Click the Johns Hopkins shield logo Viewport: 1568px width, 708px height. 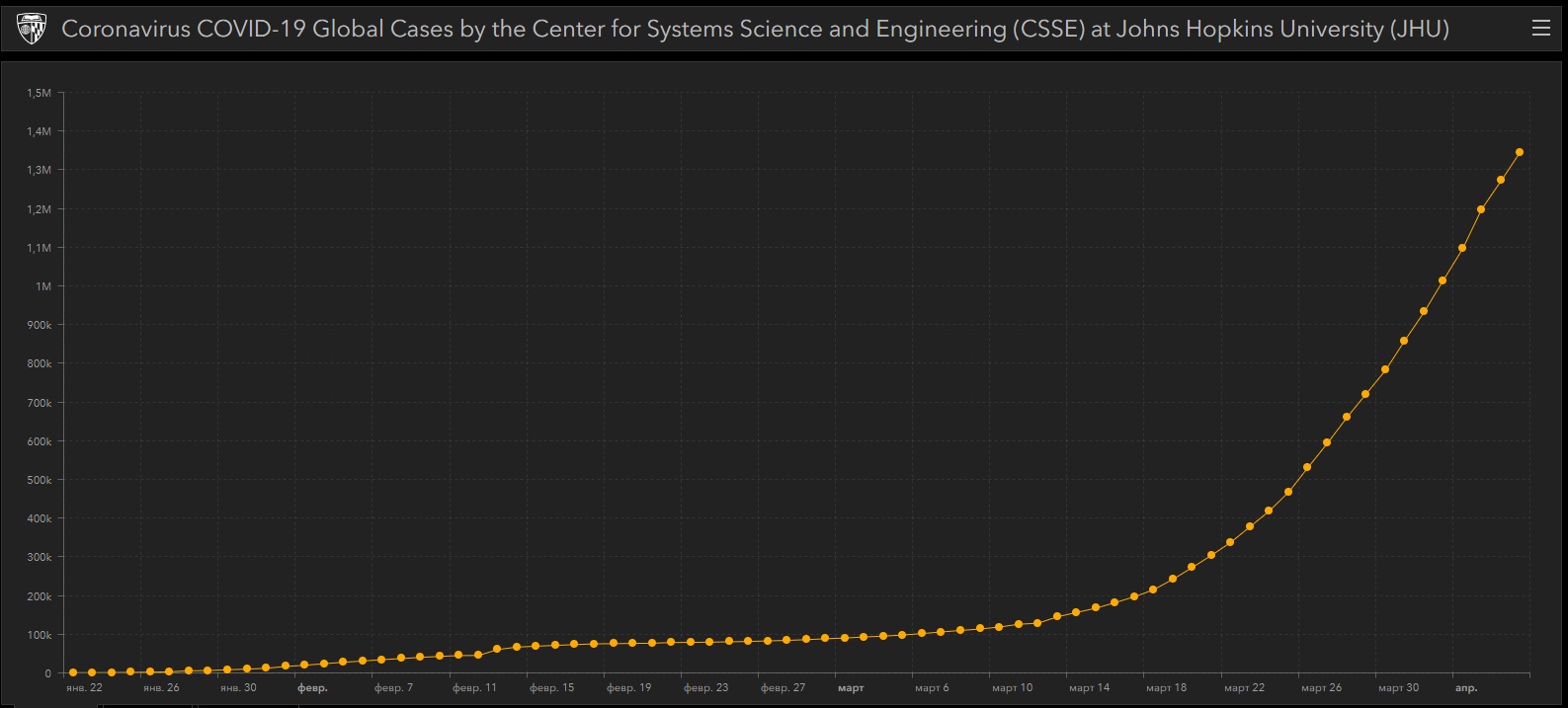[x=32, y=30]
